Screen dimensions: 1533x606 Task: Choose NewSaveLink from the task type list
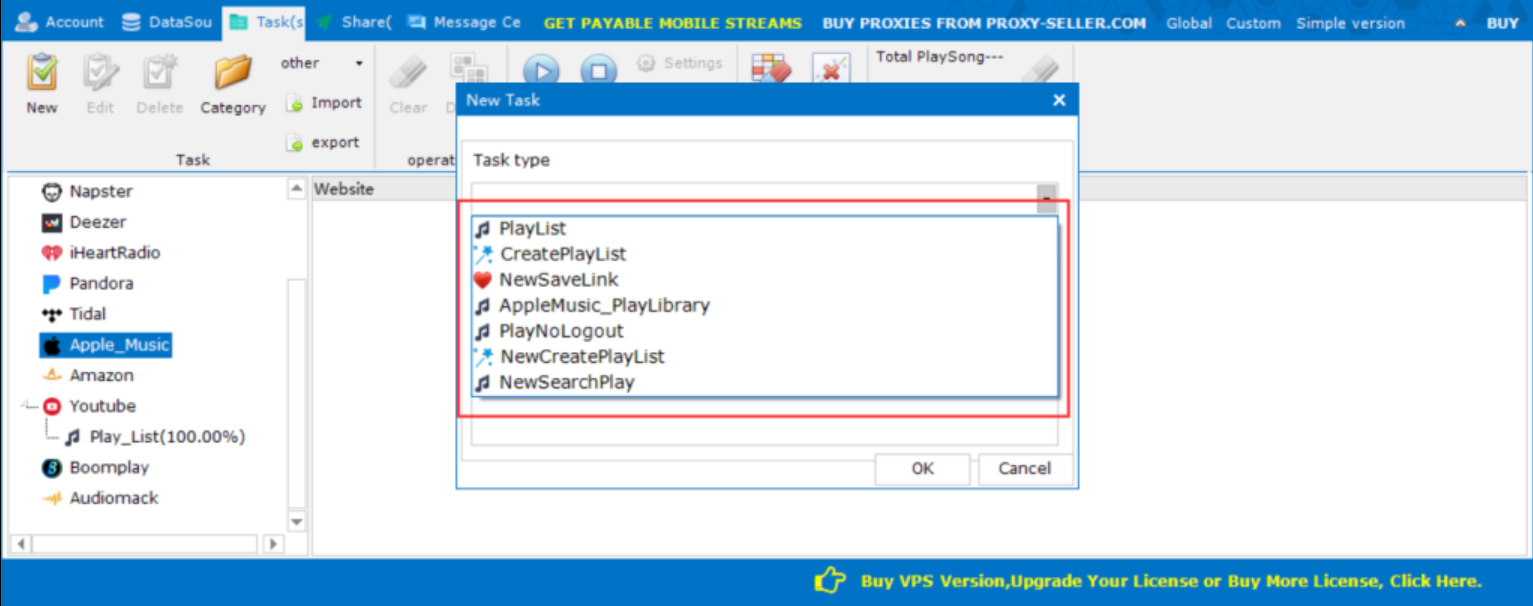click(x=765, y=280)
